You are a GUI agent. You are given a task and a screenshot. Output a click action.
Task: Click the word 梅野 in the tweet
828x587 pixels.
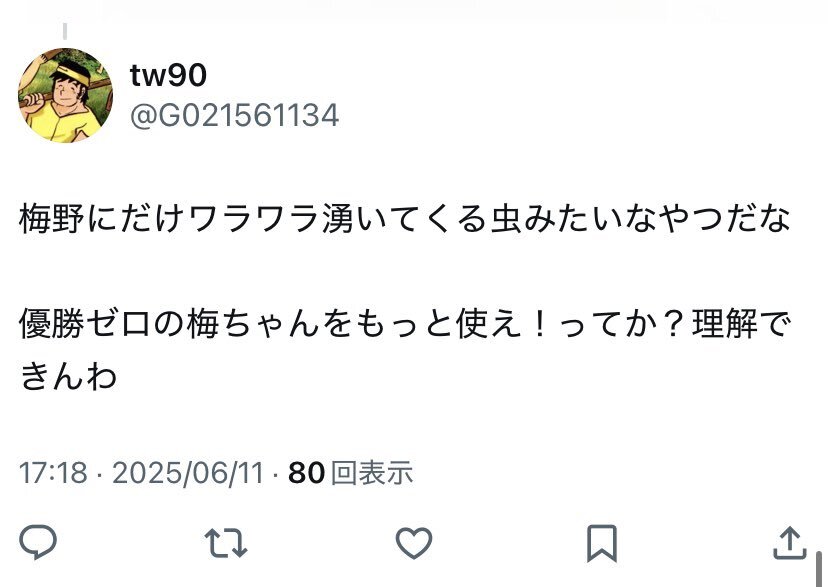52,219
